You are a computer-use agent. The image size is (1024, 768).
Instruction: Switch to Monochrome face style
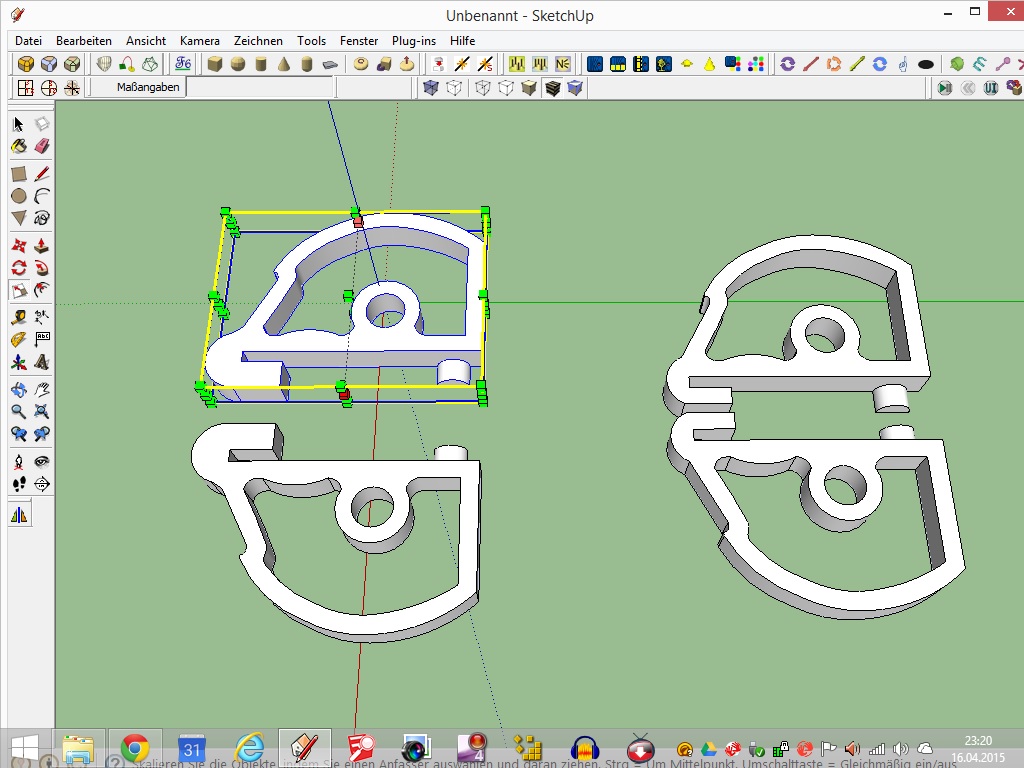[x=575, y=88]
